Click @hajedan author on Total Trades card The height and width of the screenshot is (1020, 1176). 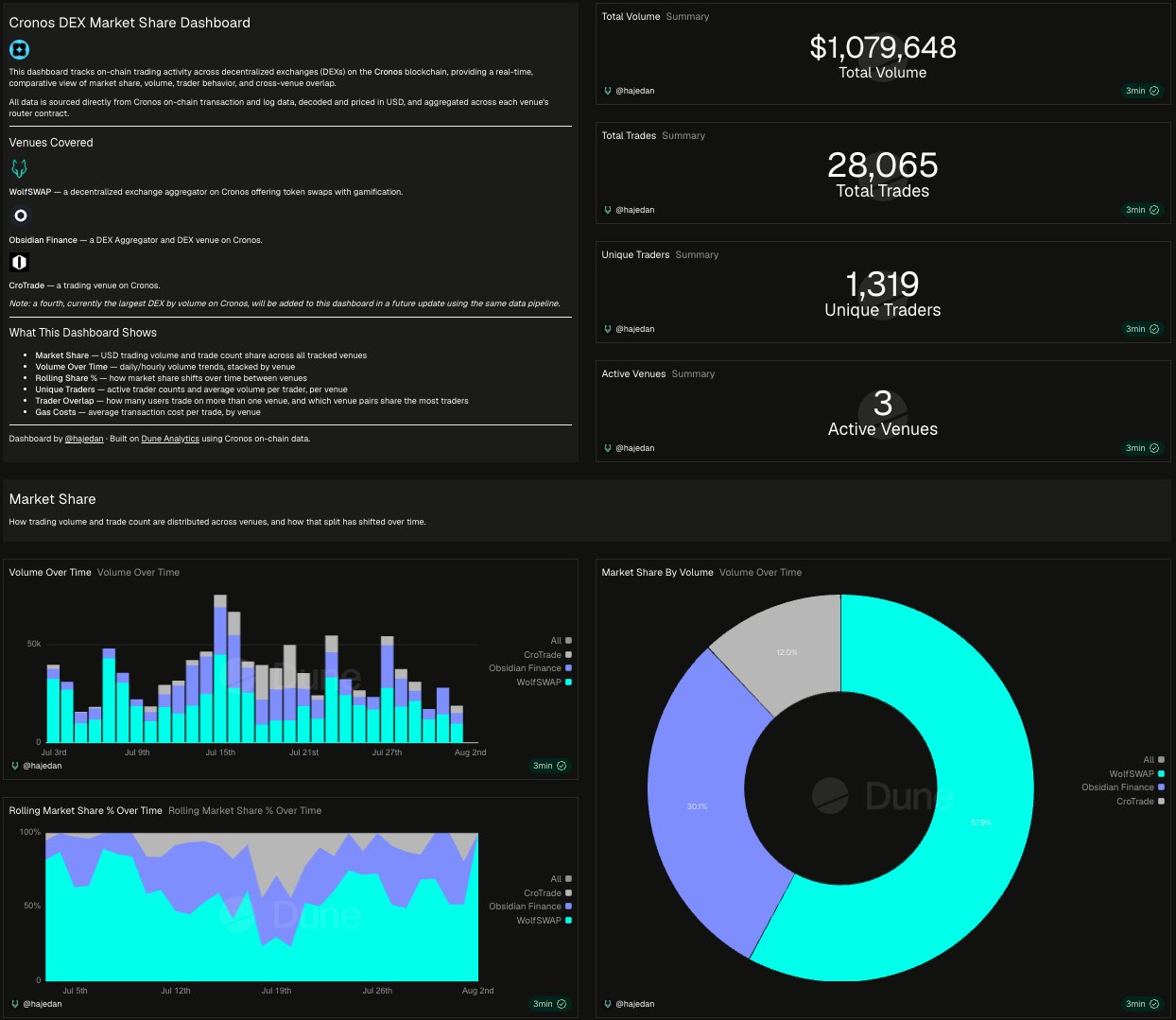tap(634, 210)
